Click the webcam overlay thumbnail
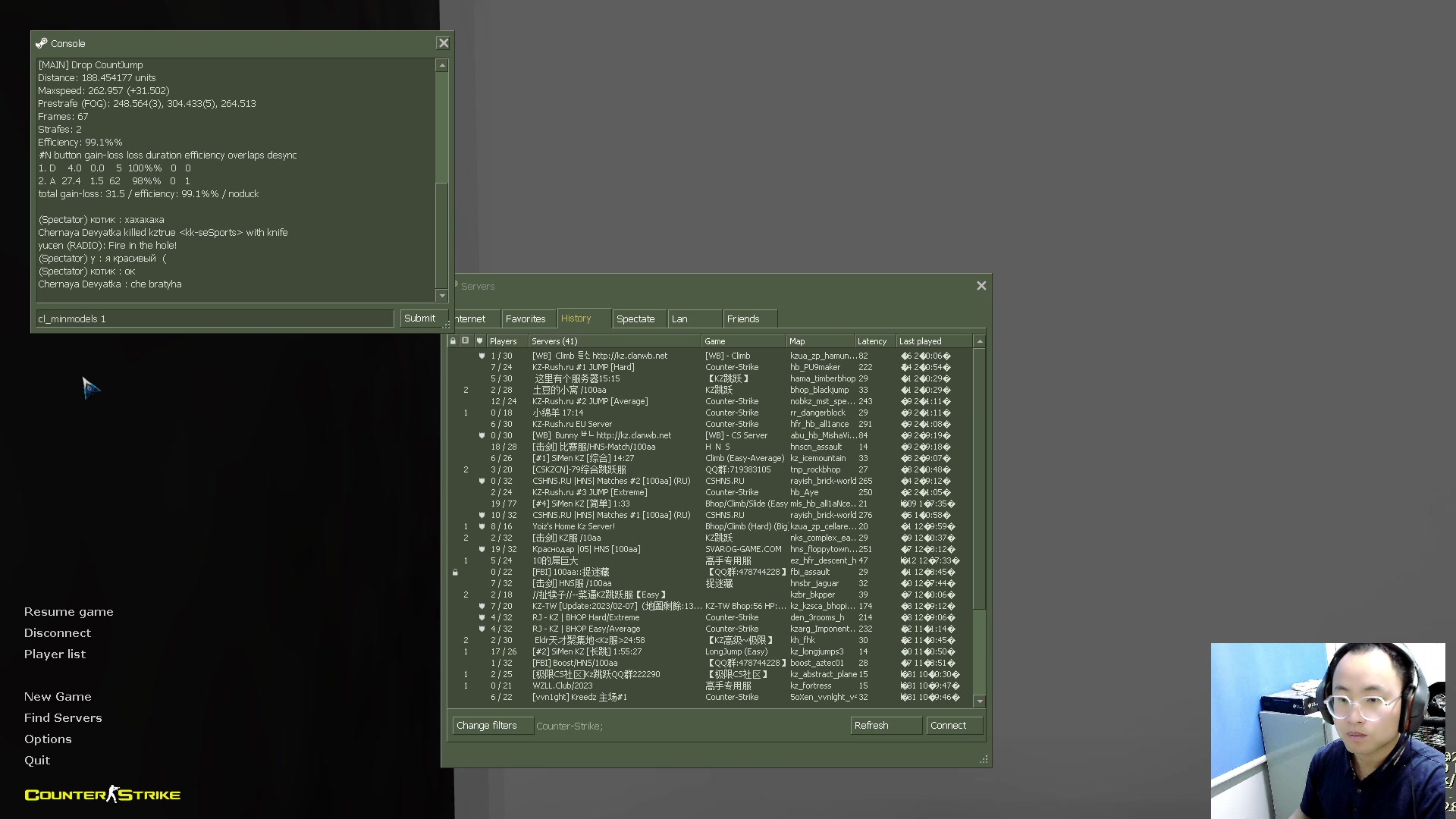The height and width of the screenshot is (819, 1456). (x=1328, y=731)
